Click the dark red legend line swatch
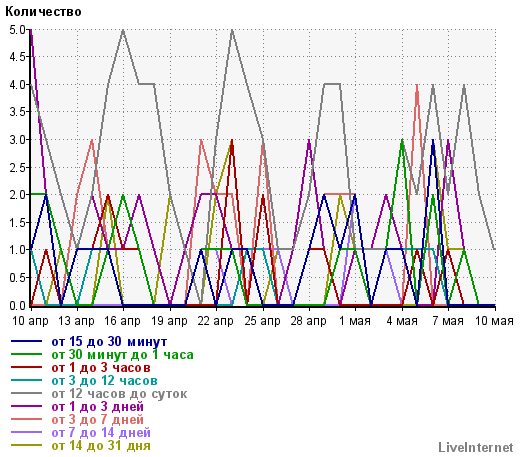 (x=27, y=367)
